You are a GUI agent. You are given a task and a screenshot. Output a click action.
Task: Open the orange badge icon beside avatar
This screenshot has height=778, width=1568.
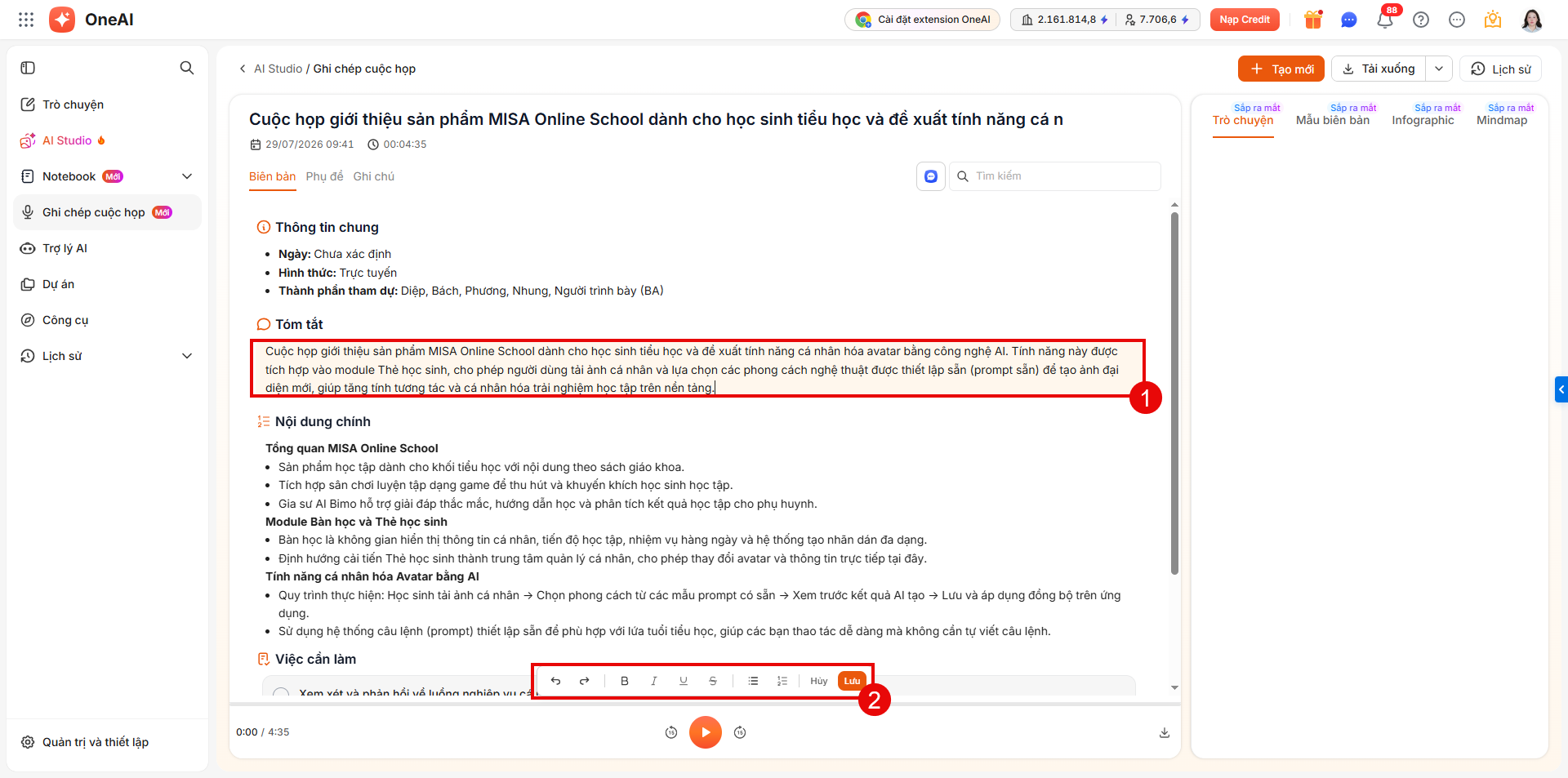pyautogui.click(x=1493, y=20)
